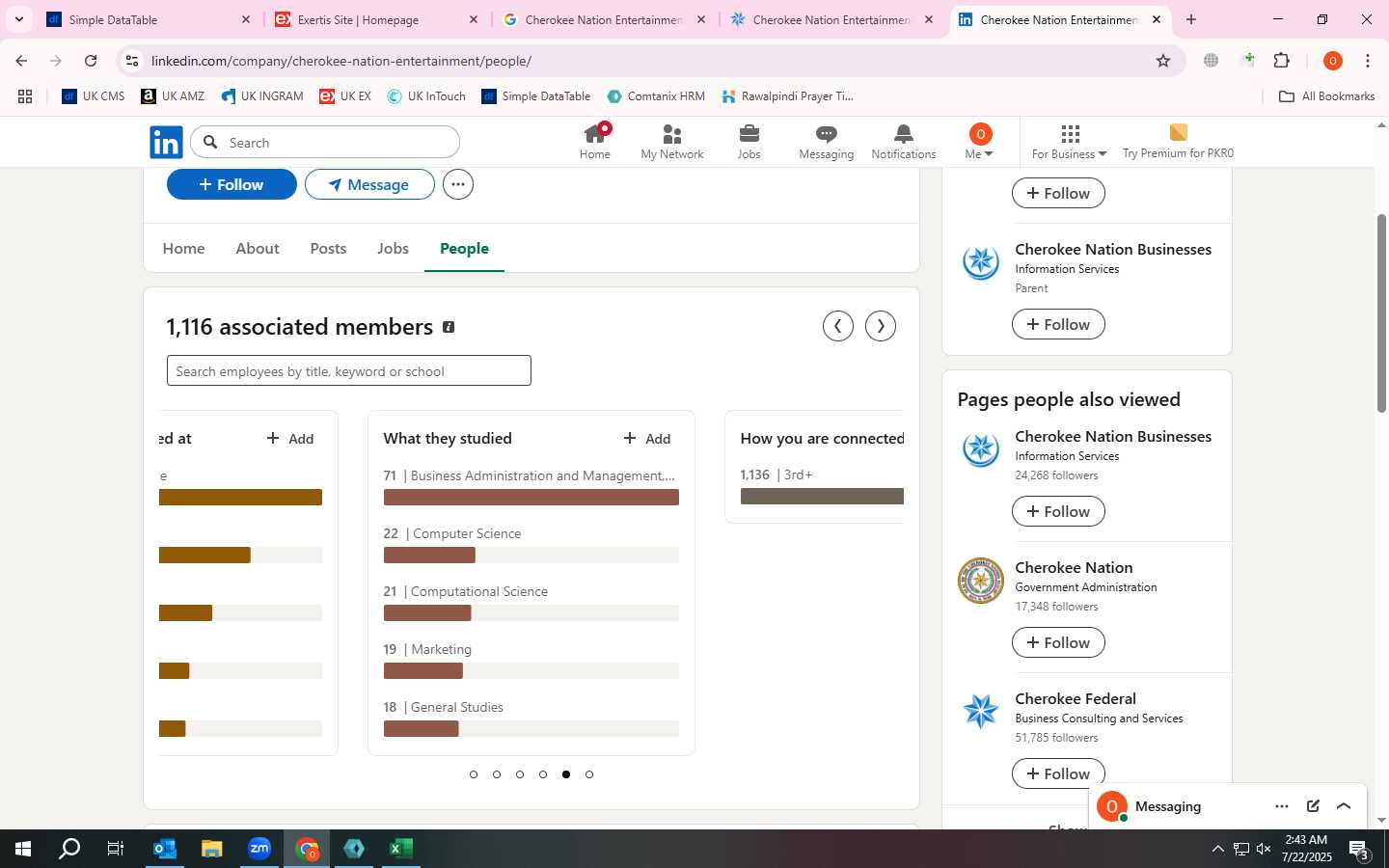Open the Try Premium icon
1389x868 pixels.
[1178, 132]
